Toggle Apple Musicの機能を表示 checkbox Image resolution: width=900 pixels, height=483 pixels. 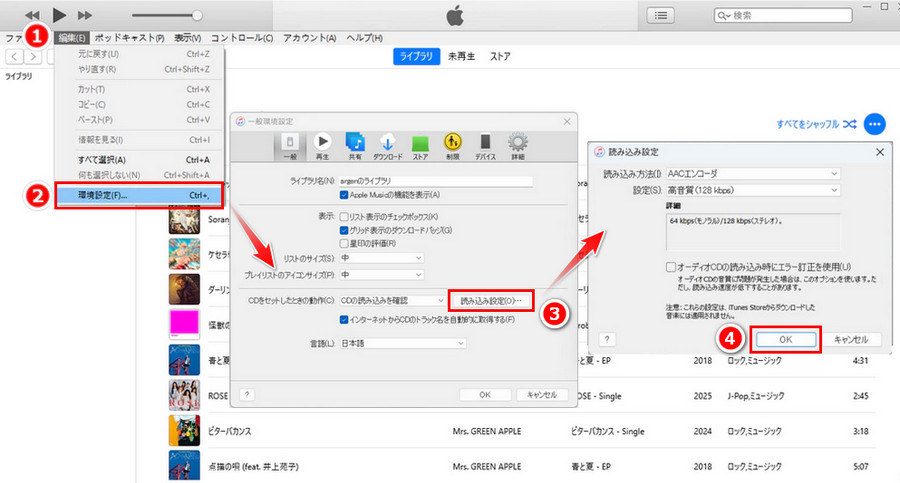click(x=344, y=195)
